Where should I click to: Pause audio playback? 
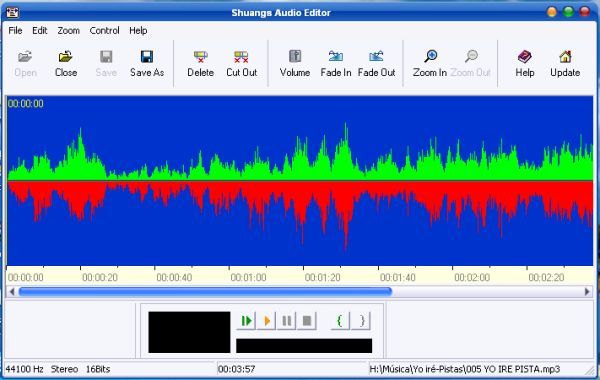pos(287,321)
